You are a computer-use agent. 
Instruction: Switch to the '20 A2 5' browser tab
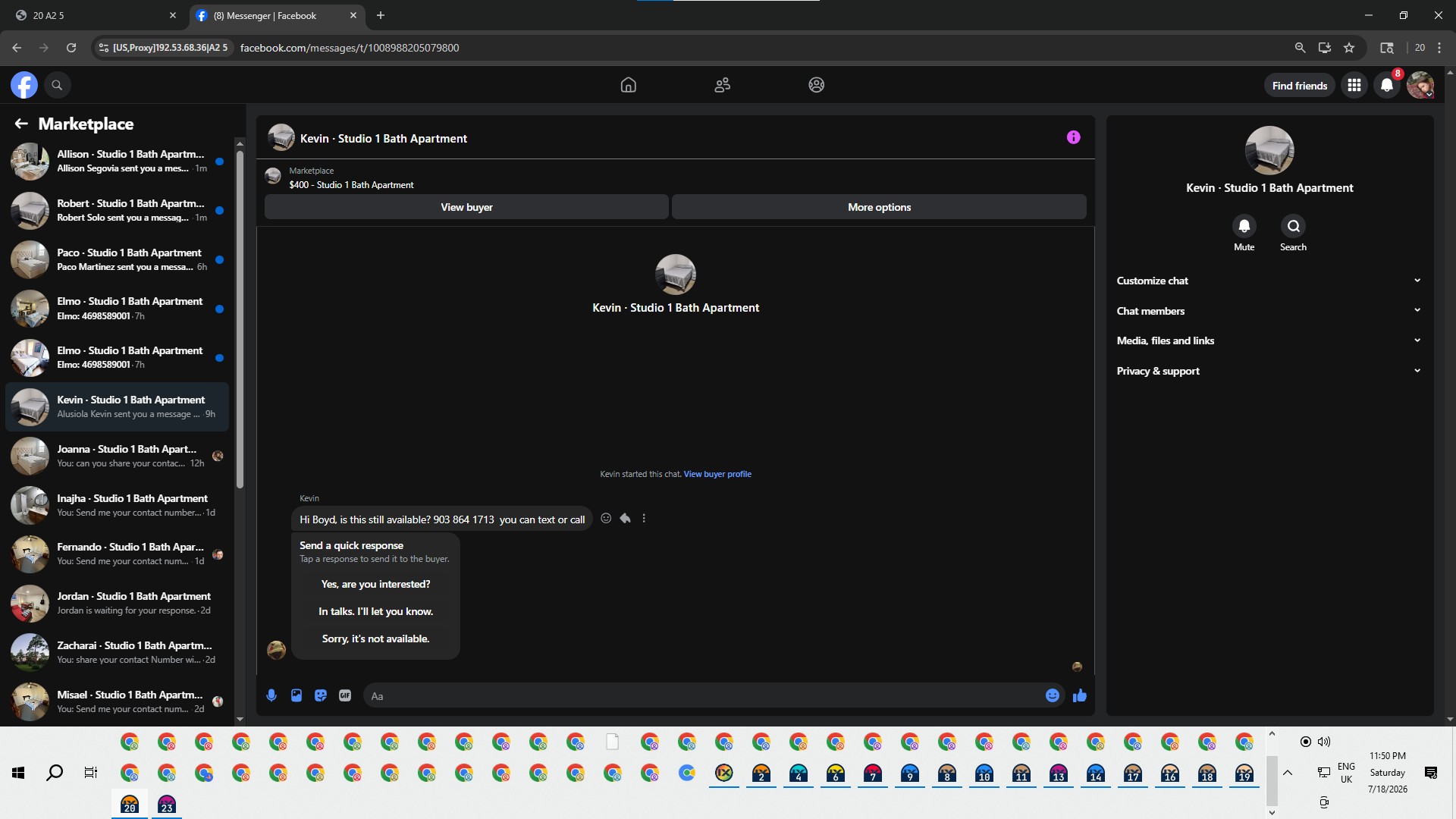(95, 15)
